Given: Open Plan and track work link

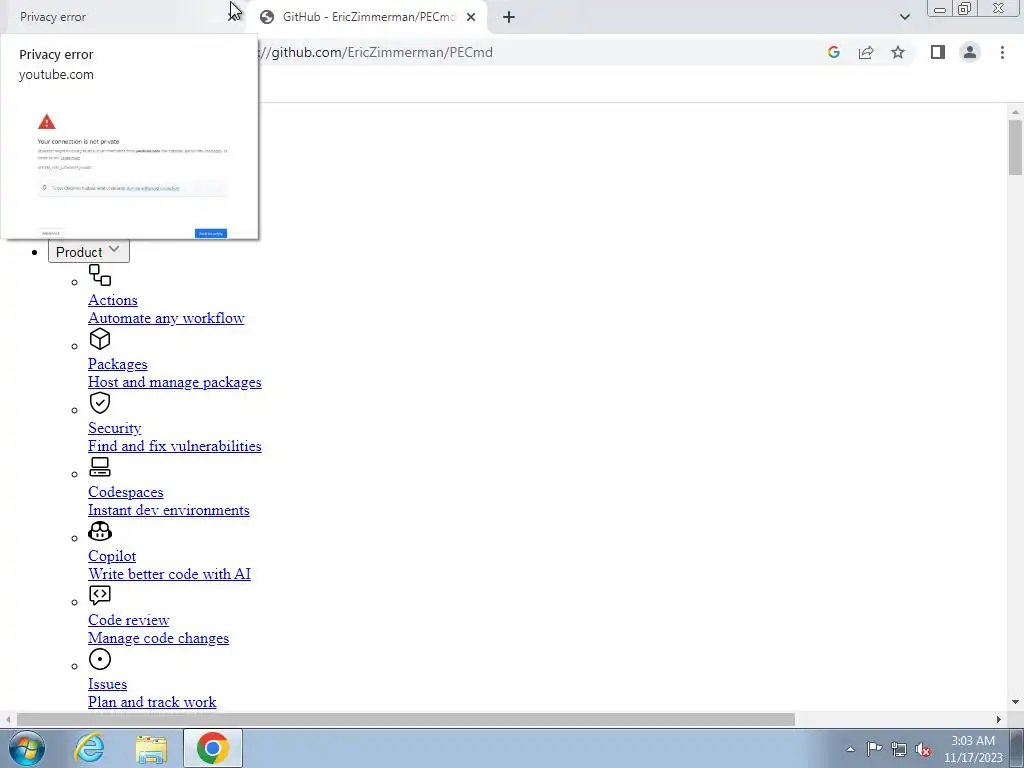Looking at the screenshot, I should click(x=152, y=702).
